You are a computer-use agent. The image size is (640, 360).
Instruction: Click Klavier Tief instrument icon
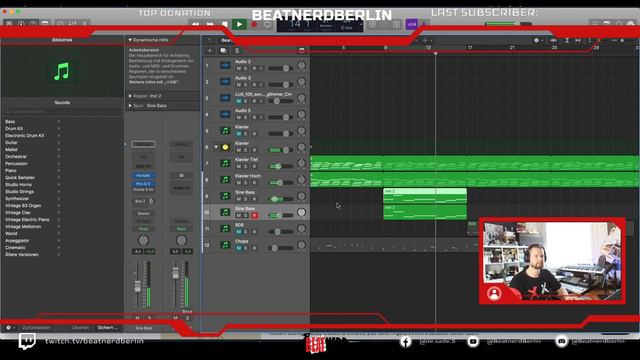(x=225, y=163)
